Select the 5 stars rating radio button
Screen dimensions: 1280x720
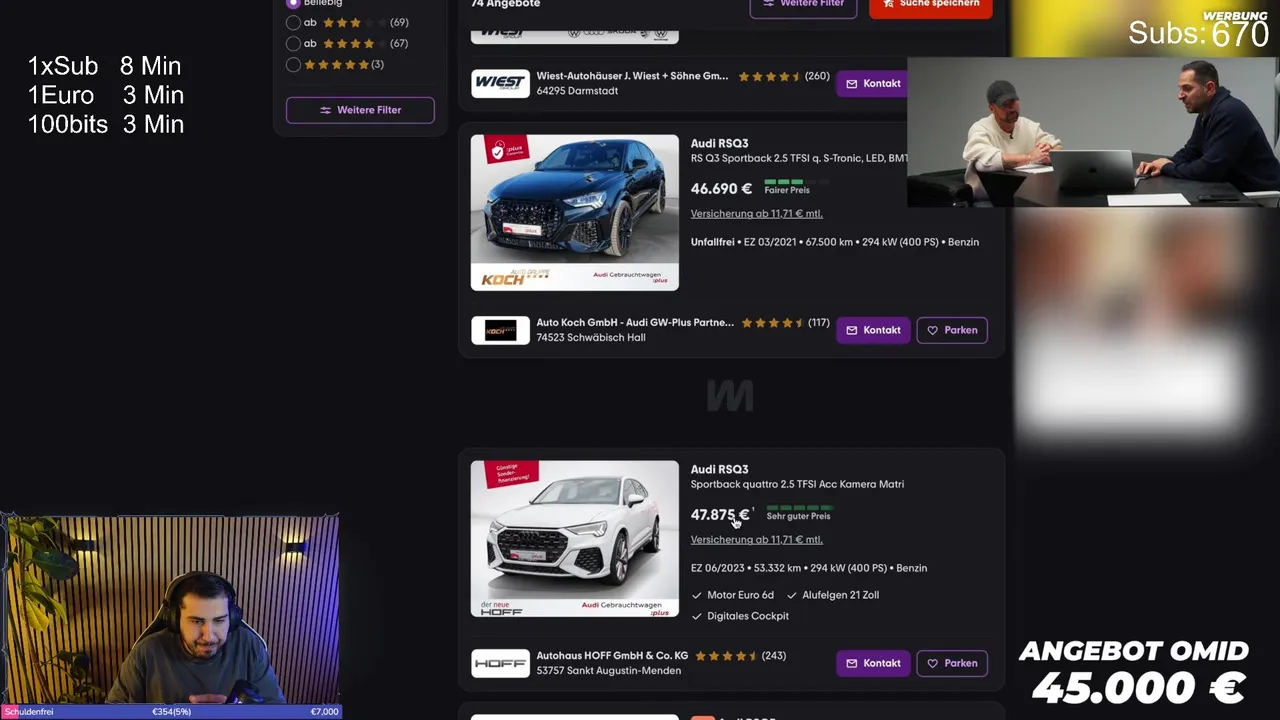(x=293, y=64)
